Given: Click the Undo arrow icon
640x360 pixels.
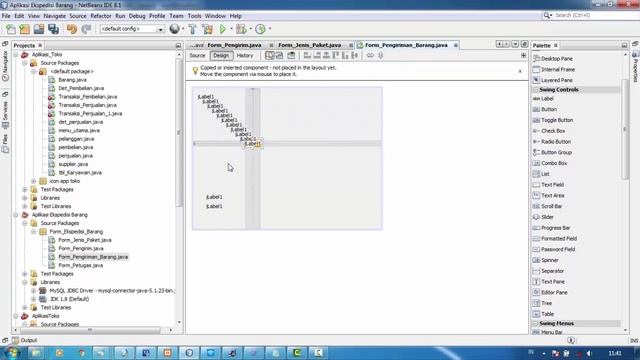Looking at the screenshot, I should tap(72, 29).
